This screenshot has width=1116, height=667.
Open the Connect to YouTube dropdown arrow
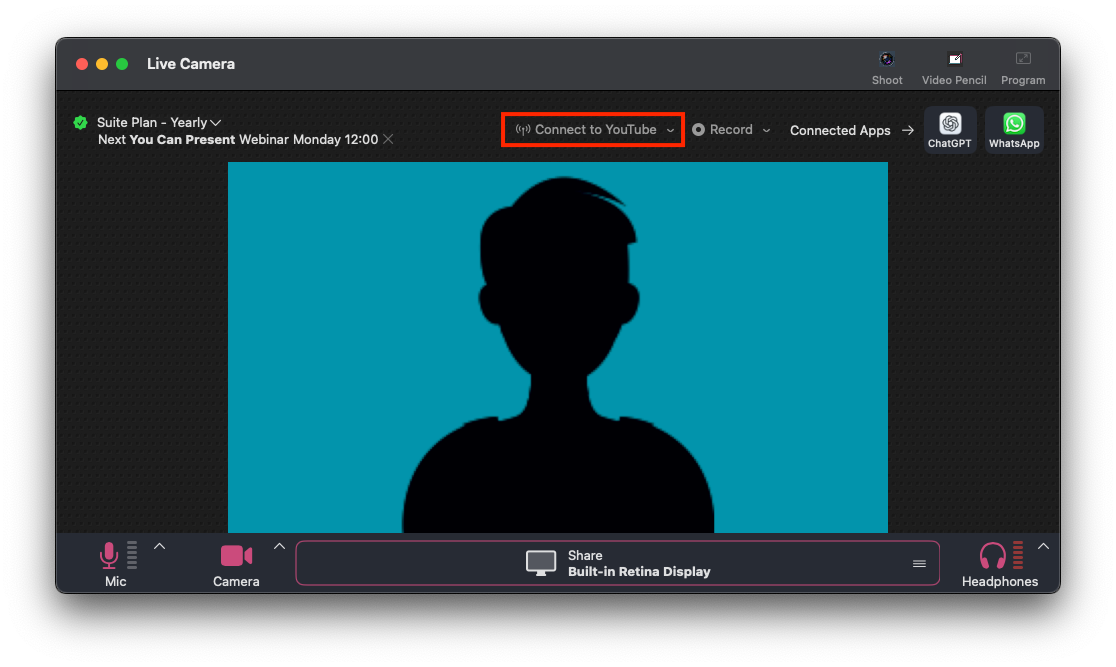[670, 130]
